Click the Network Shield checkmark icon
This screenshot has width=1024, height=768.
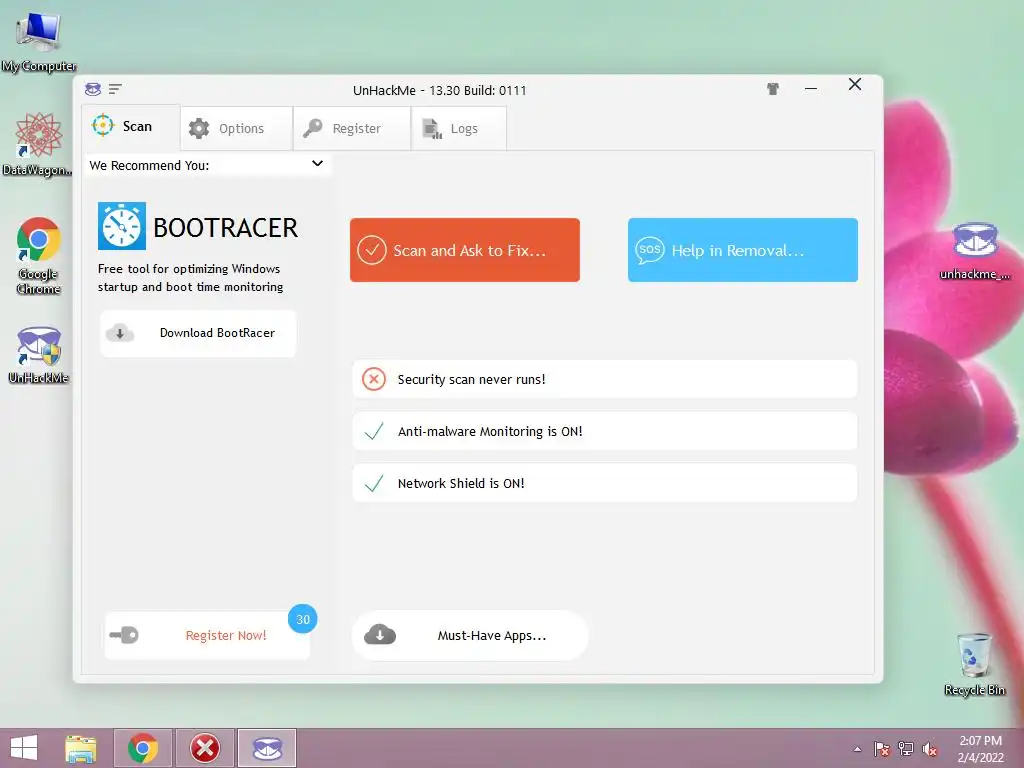[374, 483]
